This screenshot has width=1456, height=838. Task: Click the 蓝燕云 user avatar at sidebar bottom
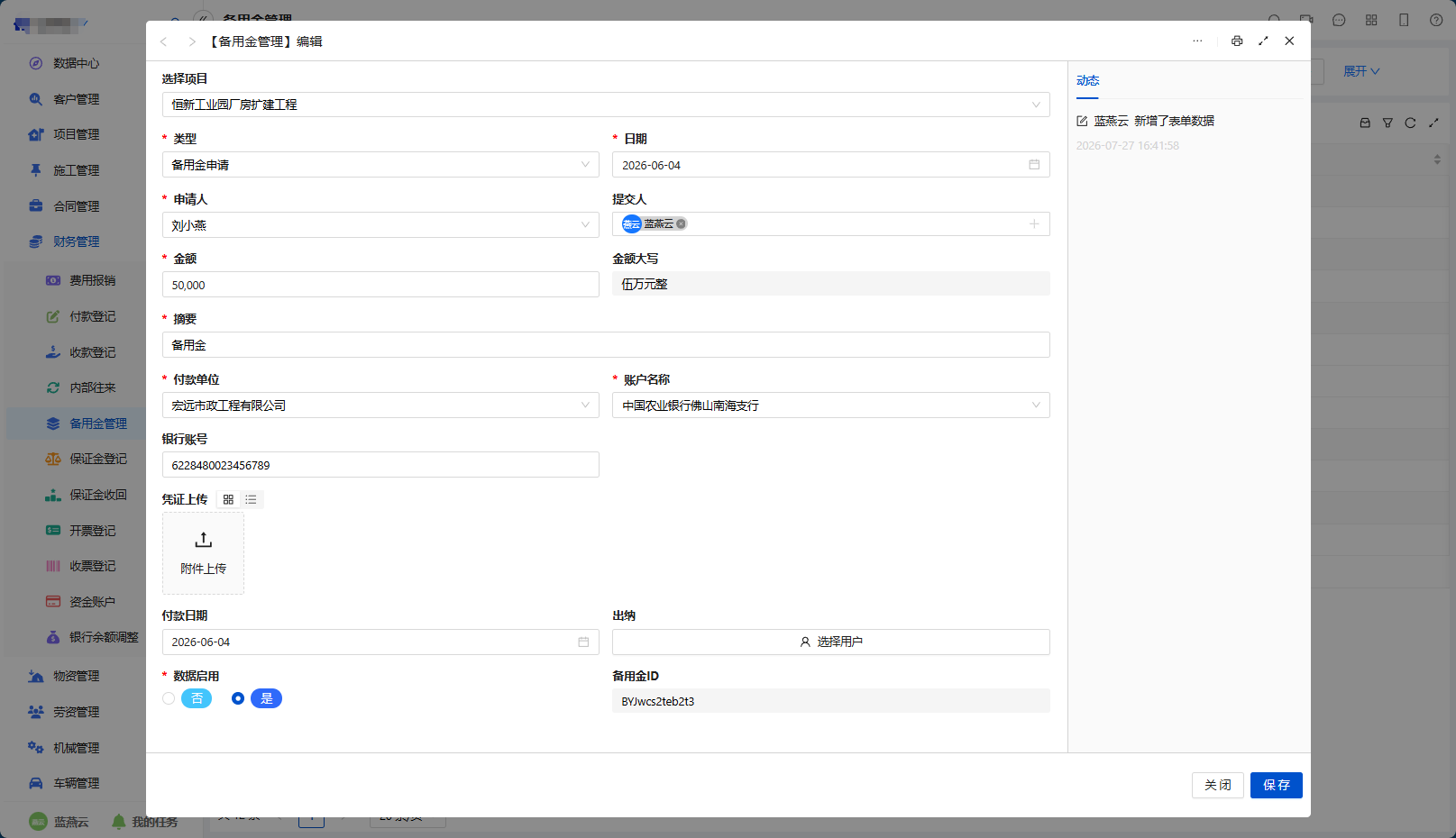(38, 822)
